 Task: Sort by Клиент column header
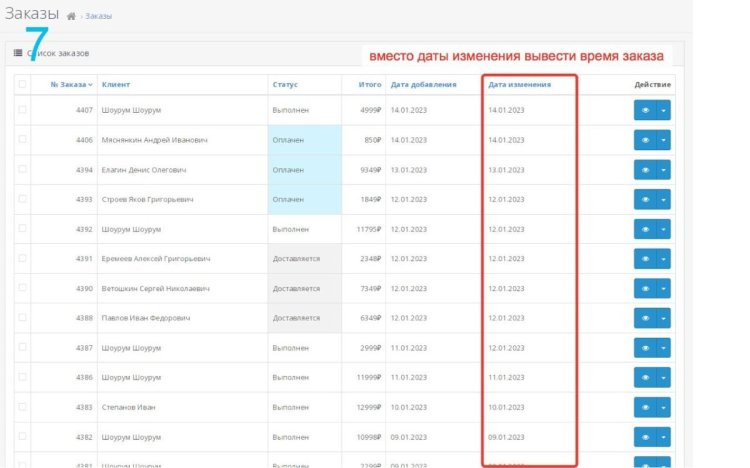(x=116, y=85)
